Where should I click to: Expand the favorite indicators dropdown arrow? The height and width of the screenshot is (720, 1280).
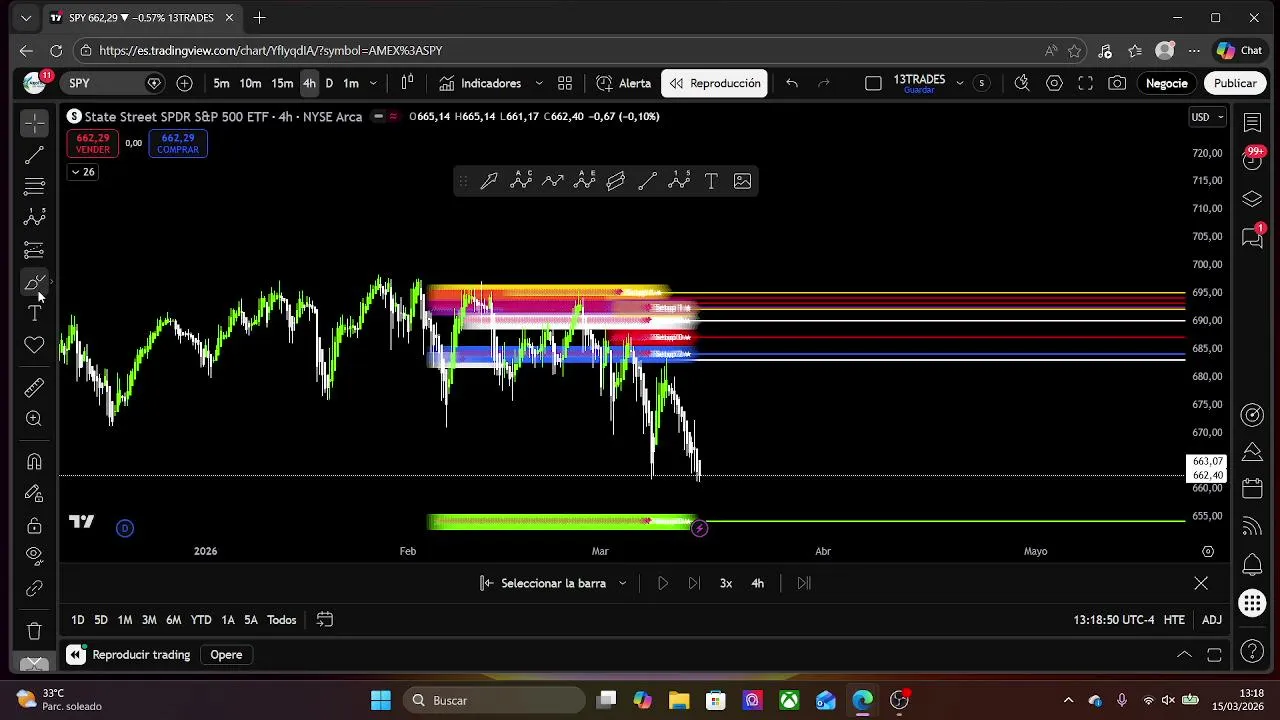538,83
